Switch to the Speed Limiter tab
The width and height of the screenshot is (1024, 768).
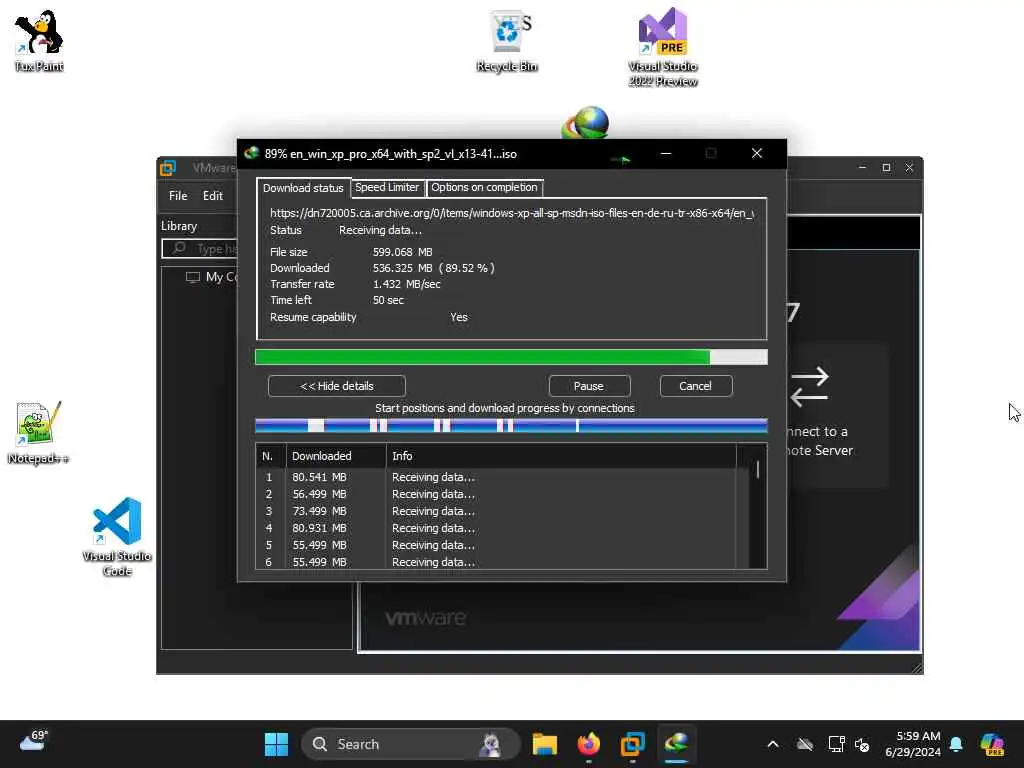tap(387, 187)
